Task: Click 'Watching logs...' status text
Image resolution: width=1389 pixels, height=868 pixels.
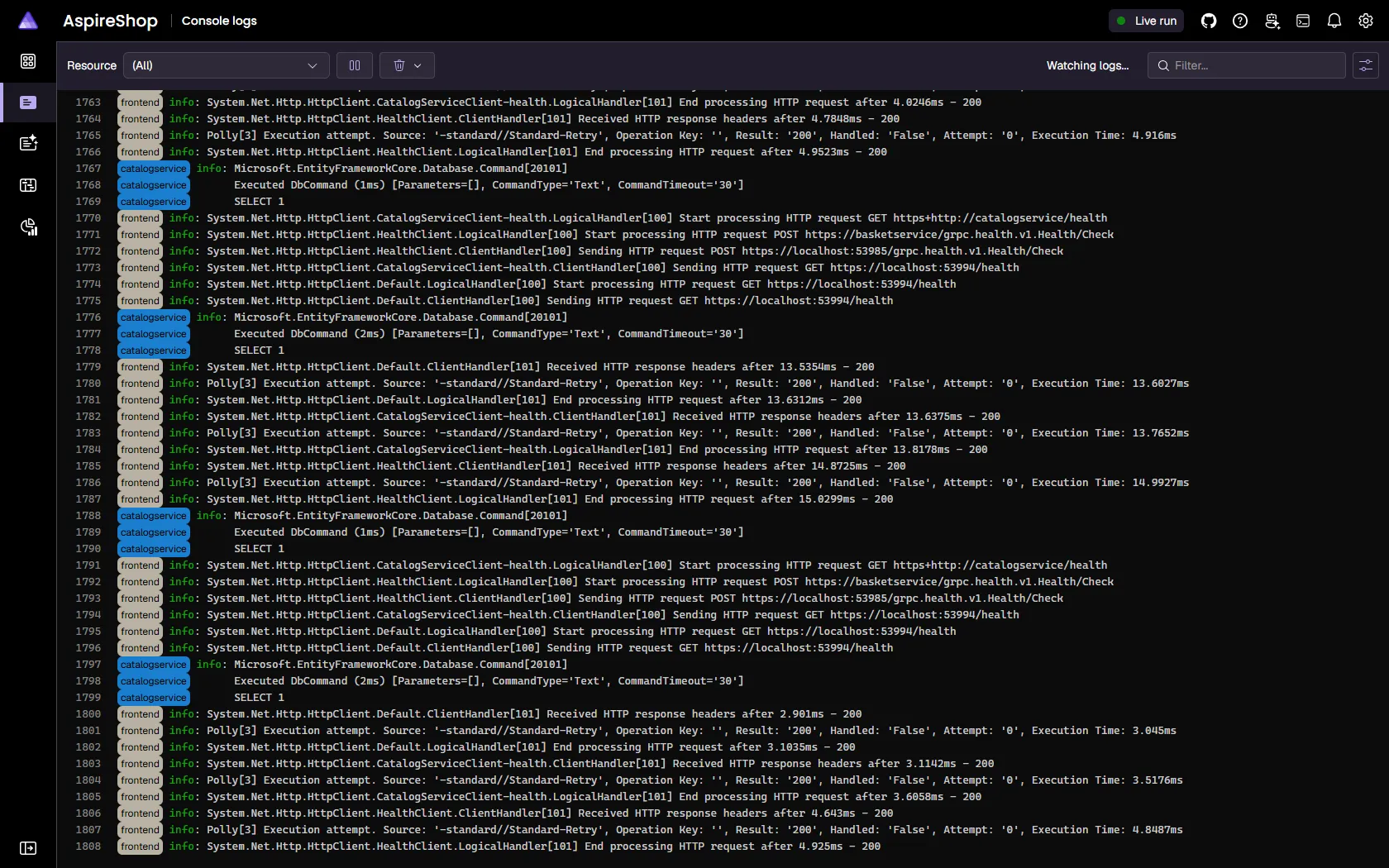Action: click(x=1087, y=65)
